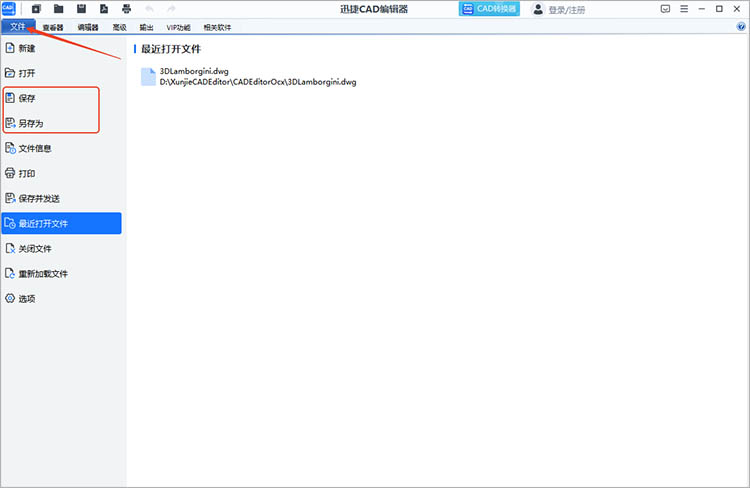Click the PDF export toolbar icon
This screenshot has height=488, width=750.
click(104, 9)
